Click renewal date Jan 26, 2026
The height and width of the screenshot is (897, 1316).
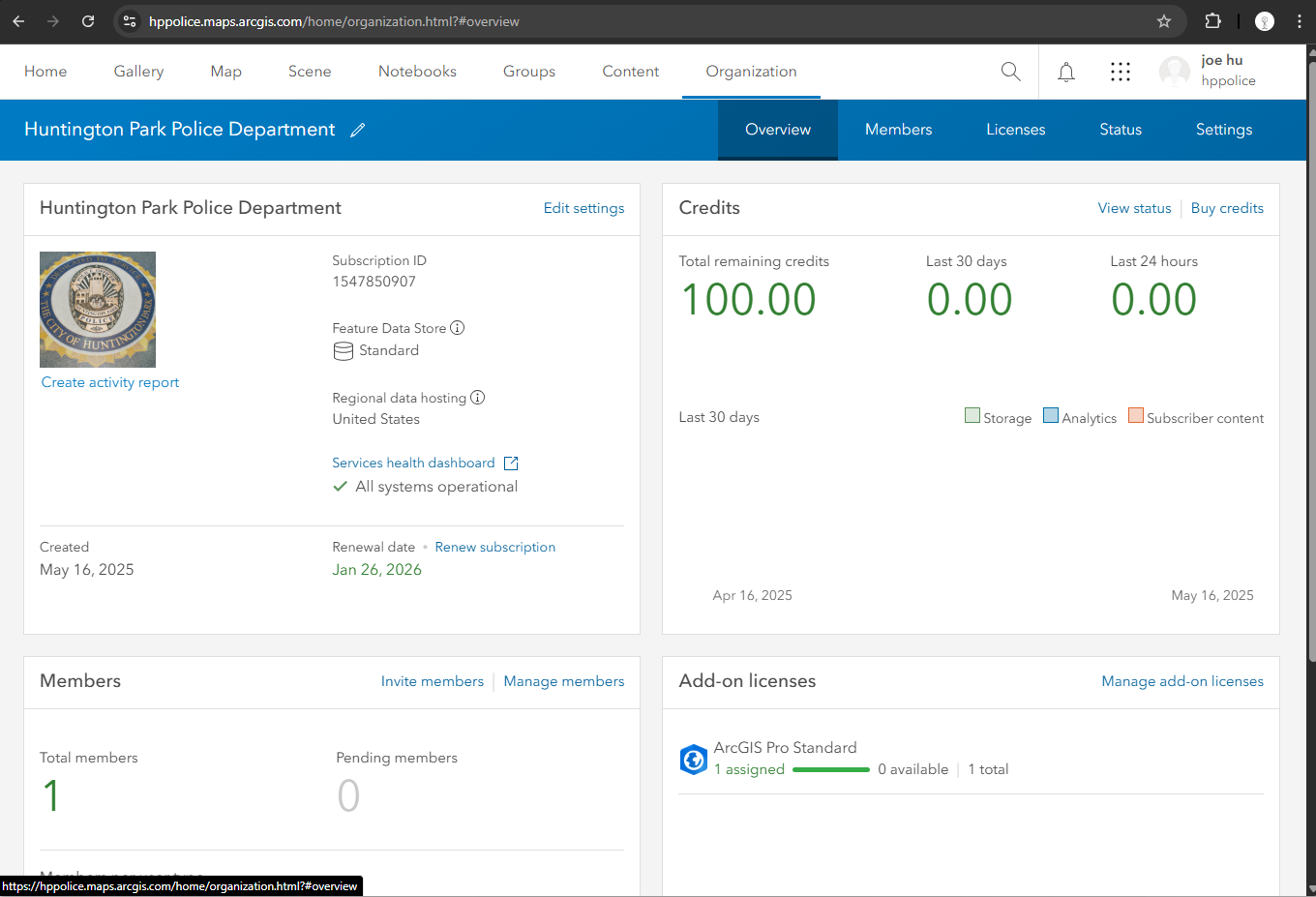coord(377,570)
